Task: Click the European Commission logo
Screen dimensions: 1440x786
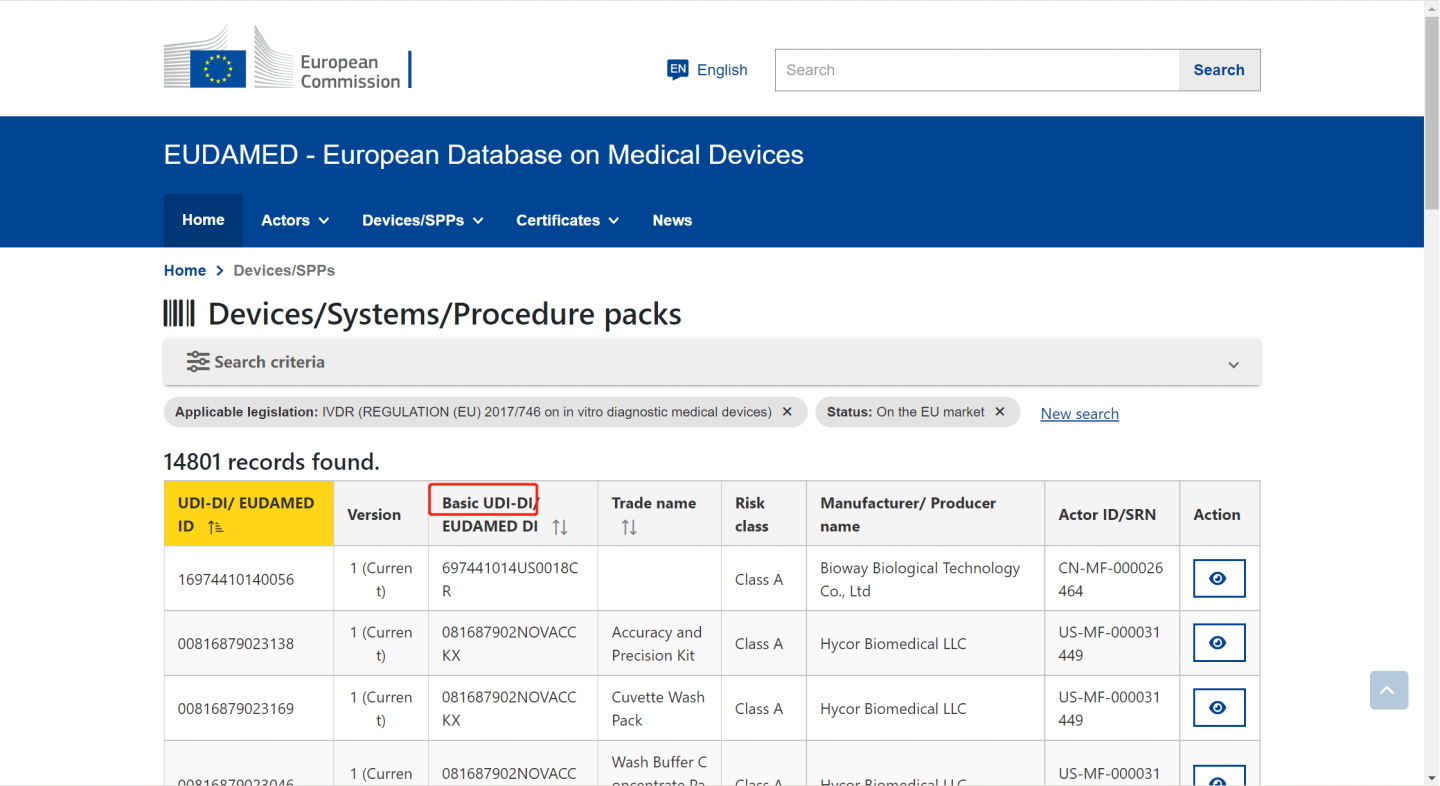Action: pos(287,58)
